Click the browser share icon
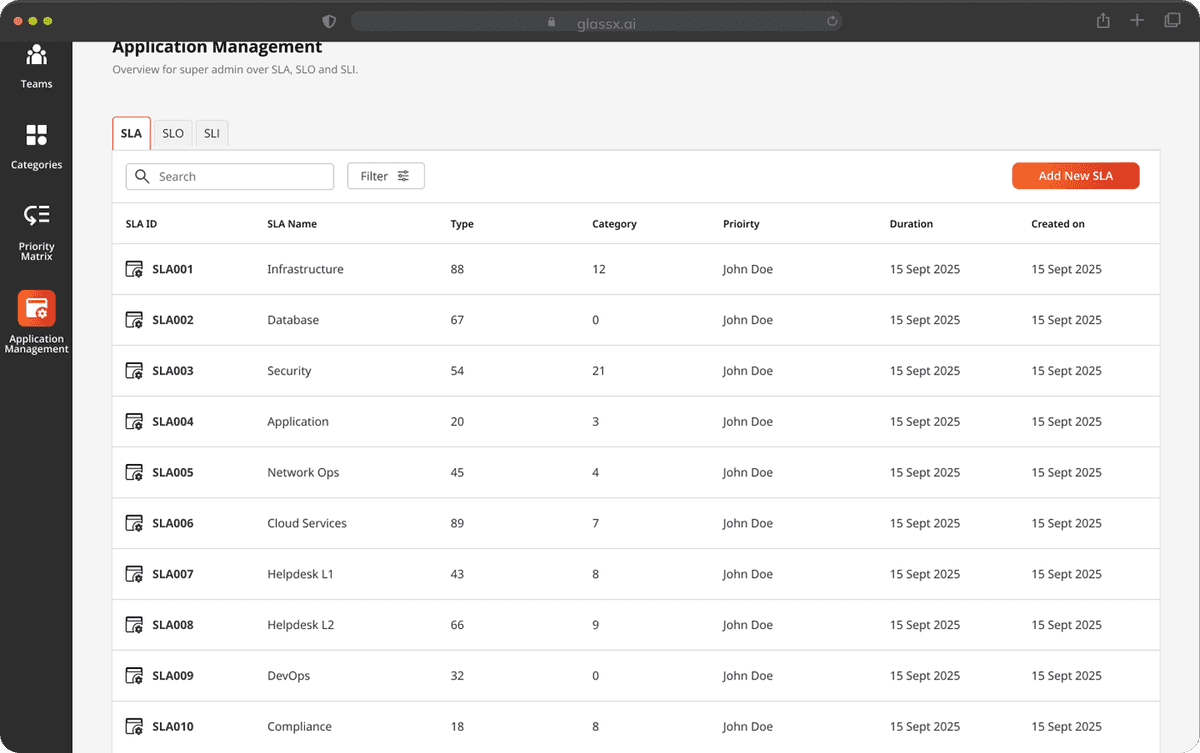The image size is (1200, 753). point(1103,21)
